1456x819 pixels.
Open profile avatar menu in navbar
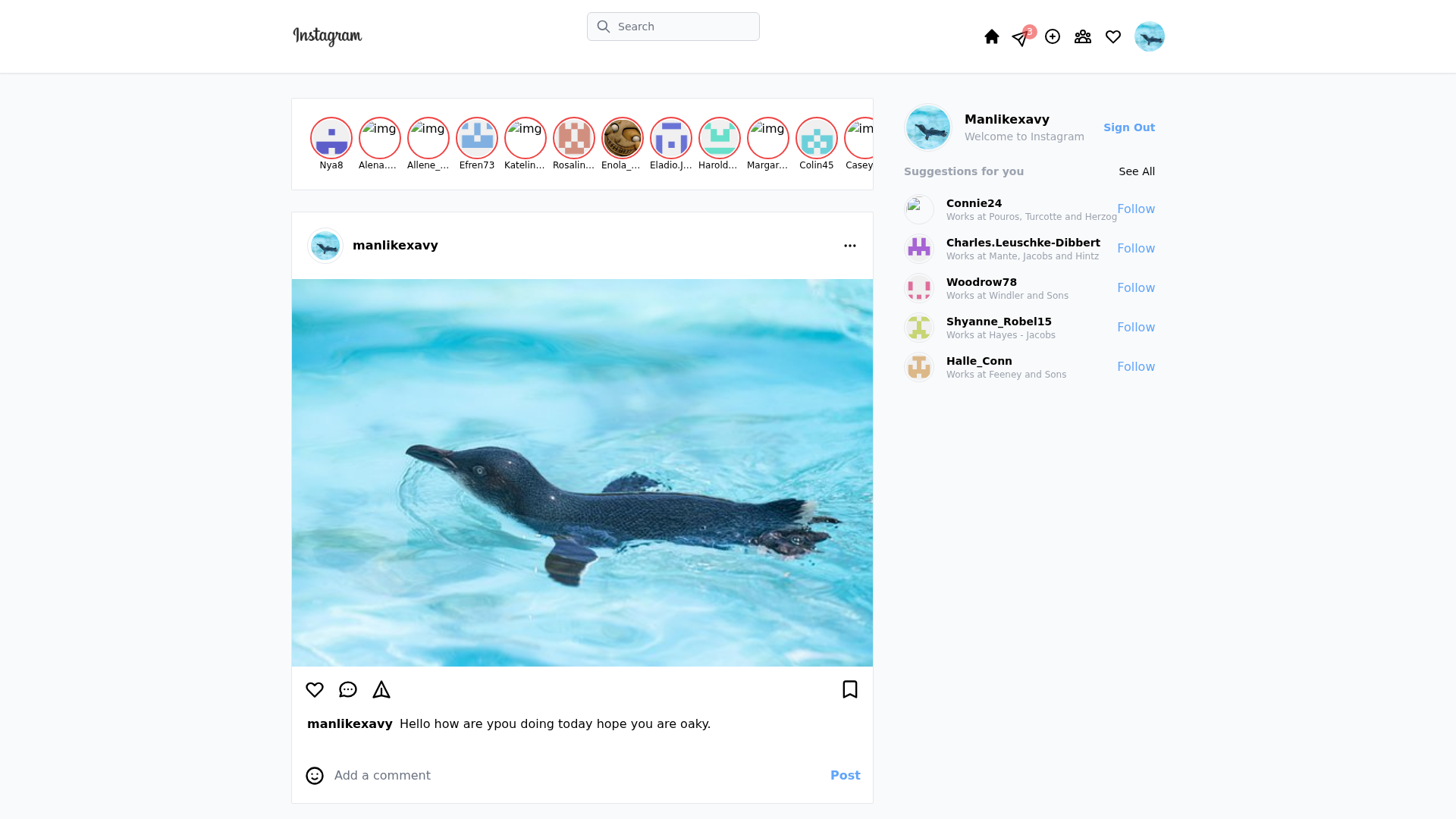(1149, 36)
